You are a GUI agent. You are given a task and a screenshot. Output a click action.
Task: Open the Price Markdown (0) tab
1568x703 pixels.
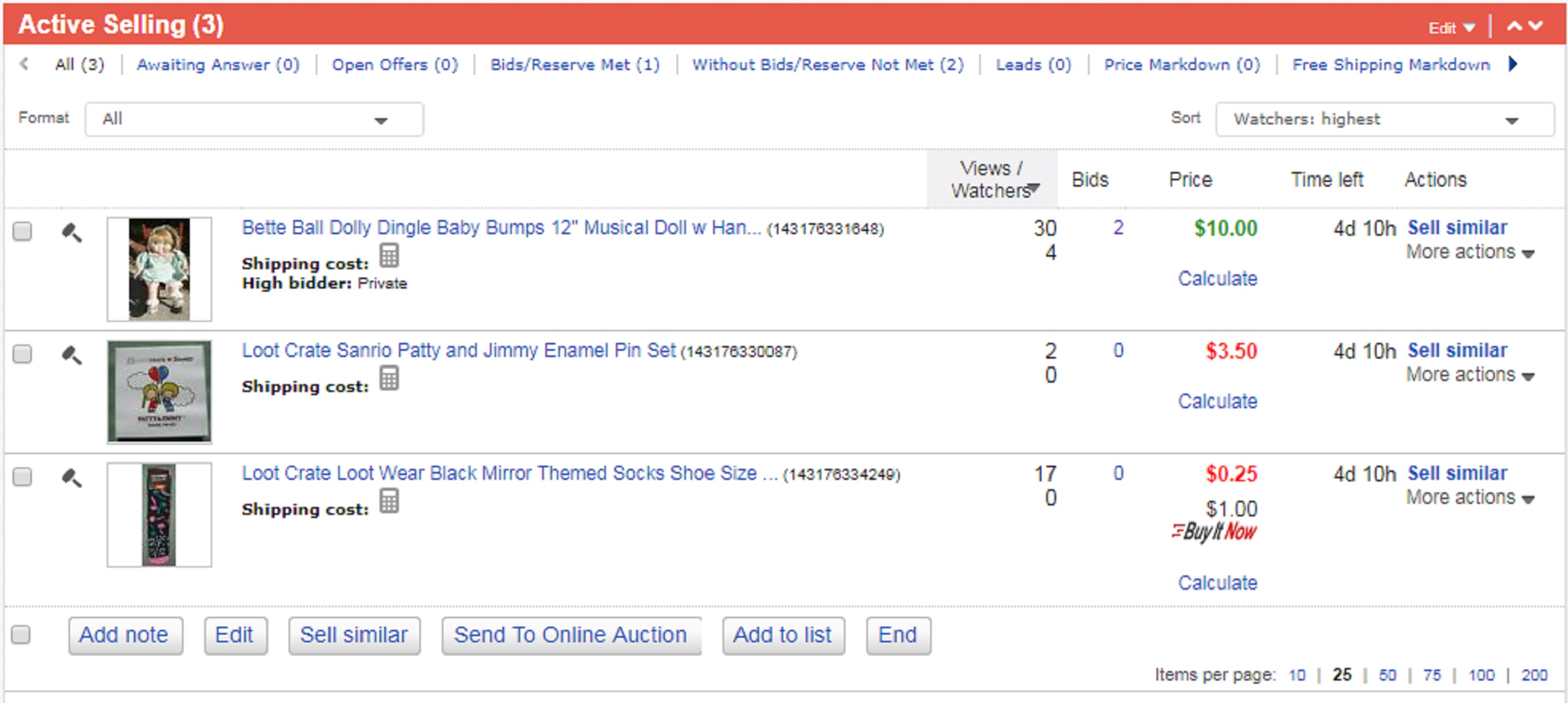click(x=1182, y=64)
